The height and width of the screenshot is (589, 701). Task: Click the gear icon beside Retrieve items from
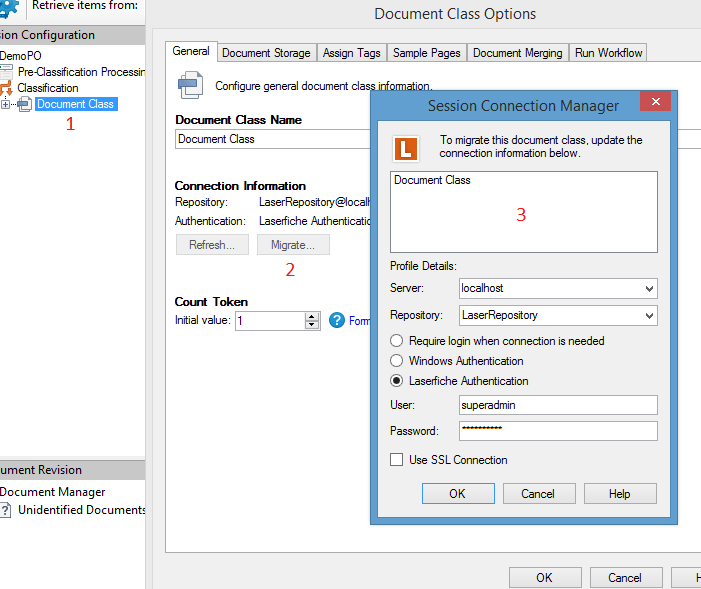9,9
